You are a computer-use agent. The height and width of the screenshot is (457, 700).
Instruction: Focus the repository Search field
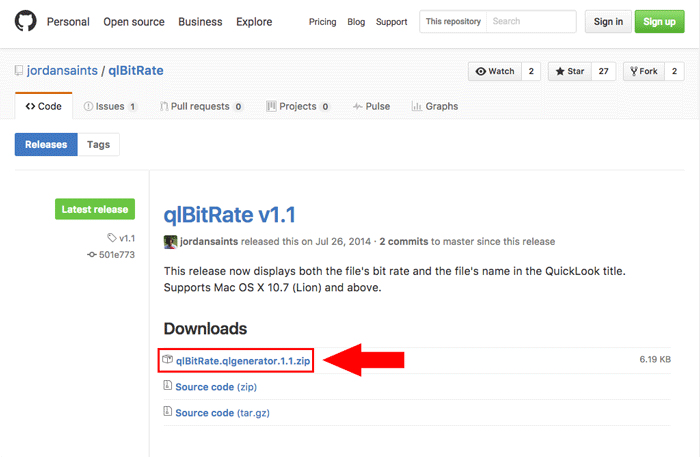tap(531, 21)
